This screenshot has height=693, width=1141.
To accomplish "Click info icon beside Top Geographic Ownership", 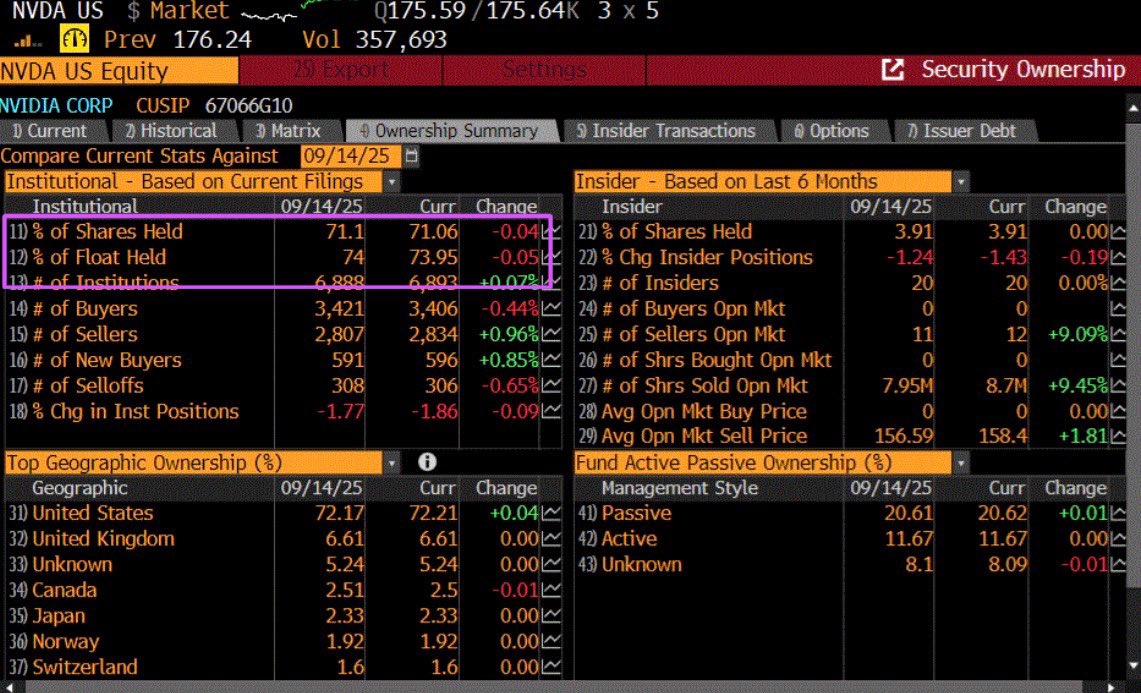I will click(x=427, y=462).
